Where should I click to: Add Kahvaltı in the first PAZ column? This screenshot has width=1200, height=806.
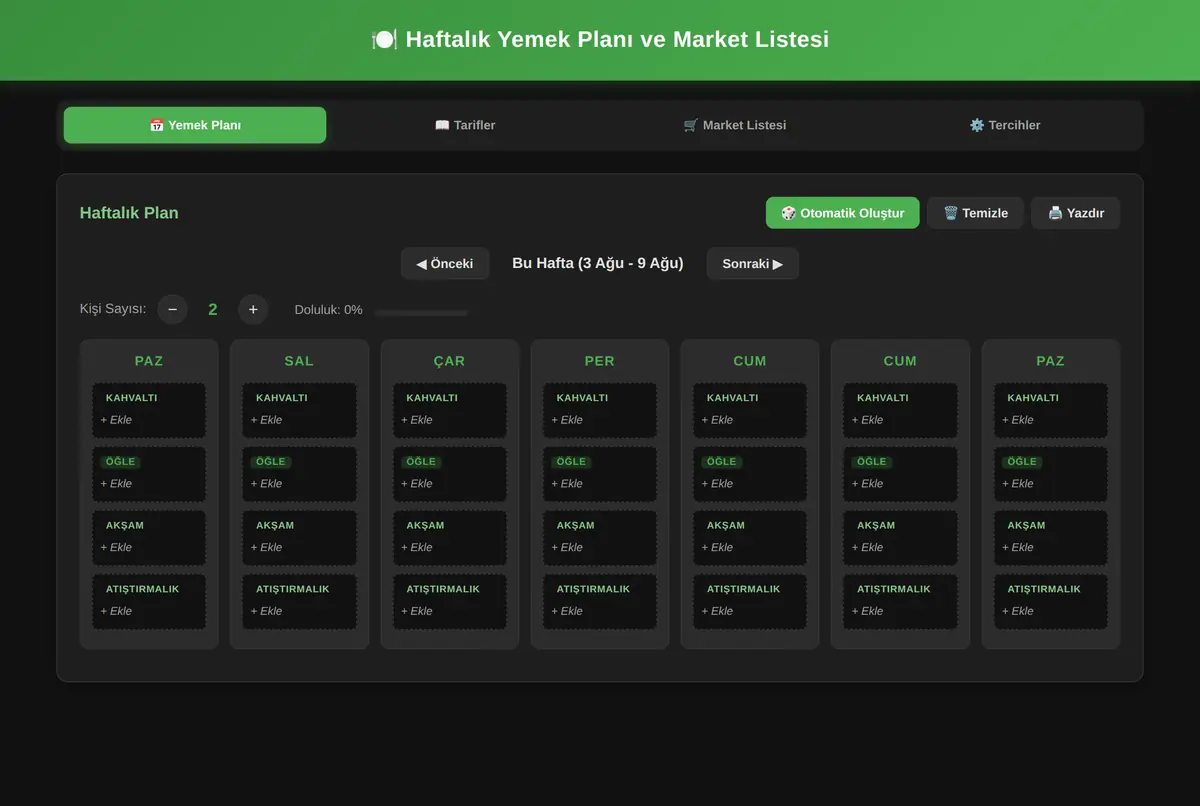coord(149,410)
